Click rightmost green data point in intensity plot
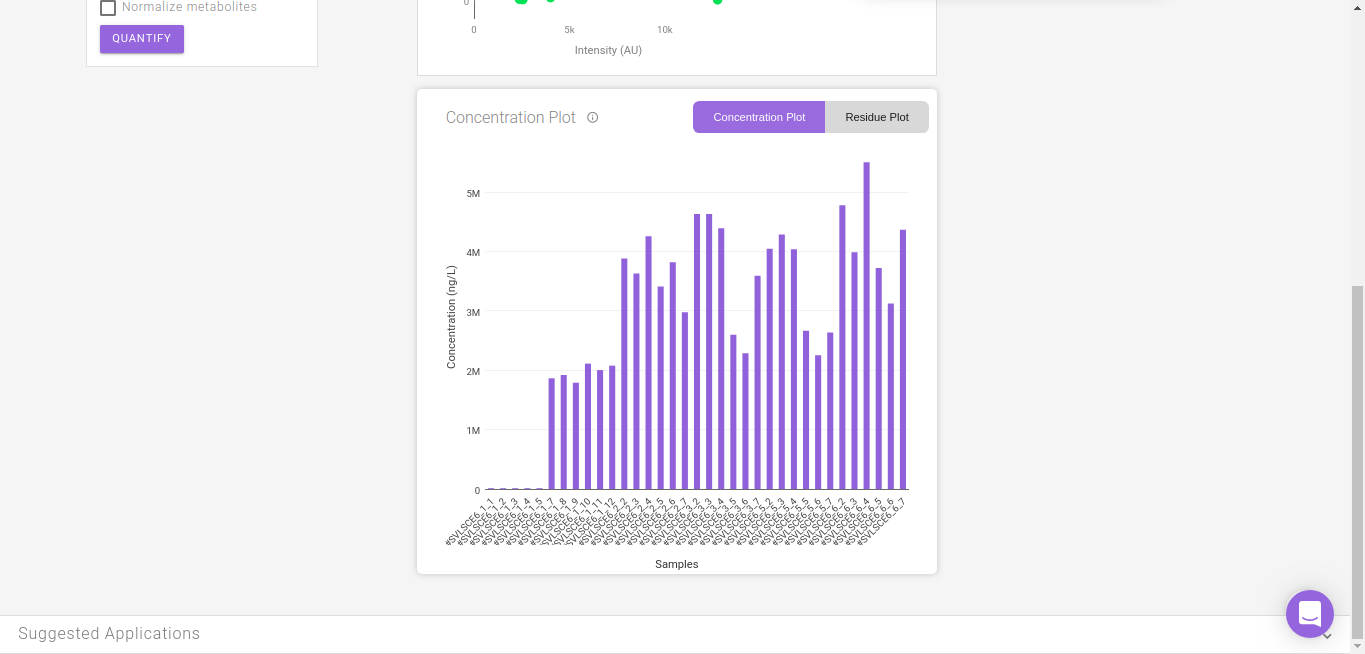This screenshot has height=654, width=1365. [x=717, y=1]
